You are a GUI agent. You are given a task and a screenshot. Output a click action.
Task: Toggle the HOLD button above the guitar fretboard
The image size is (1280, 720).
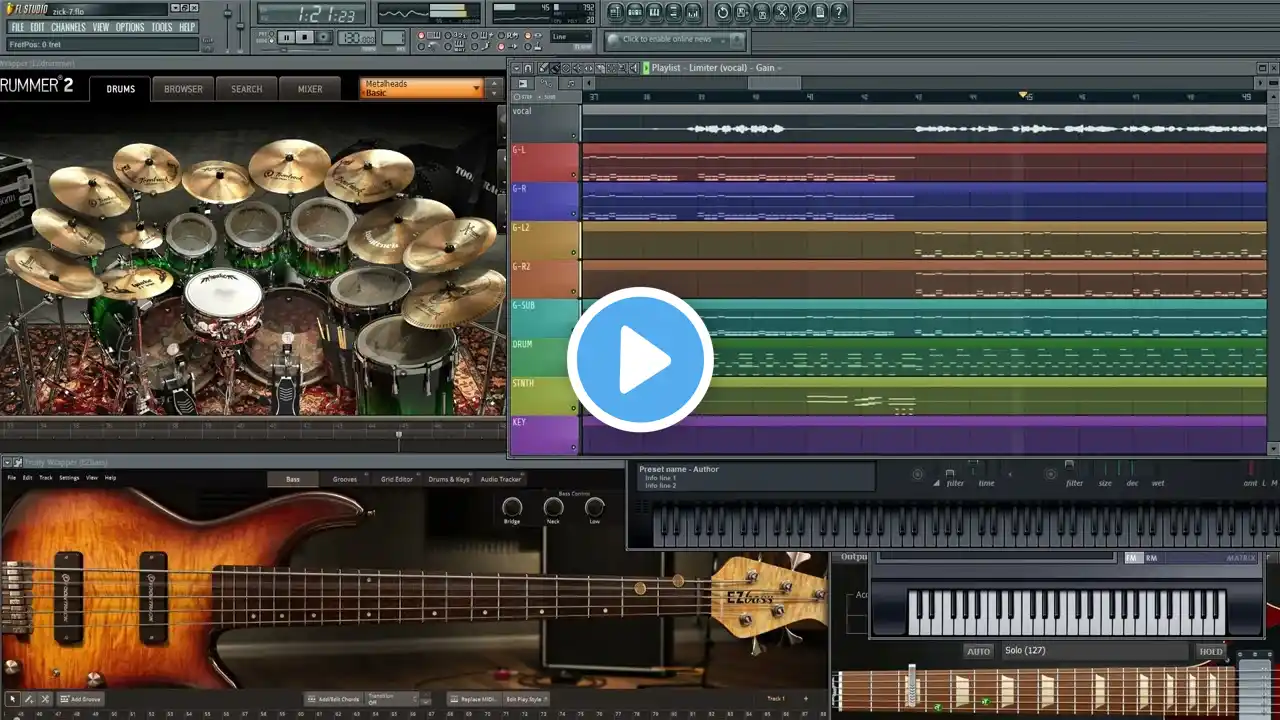[1210, 651]
